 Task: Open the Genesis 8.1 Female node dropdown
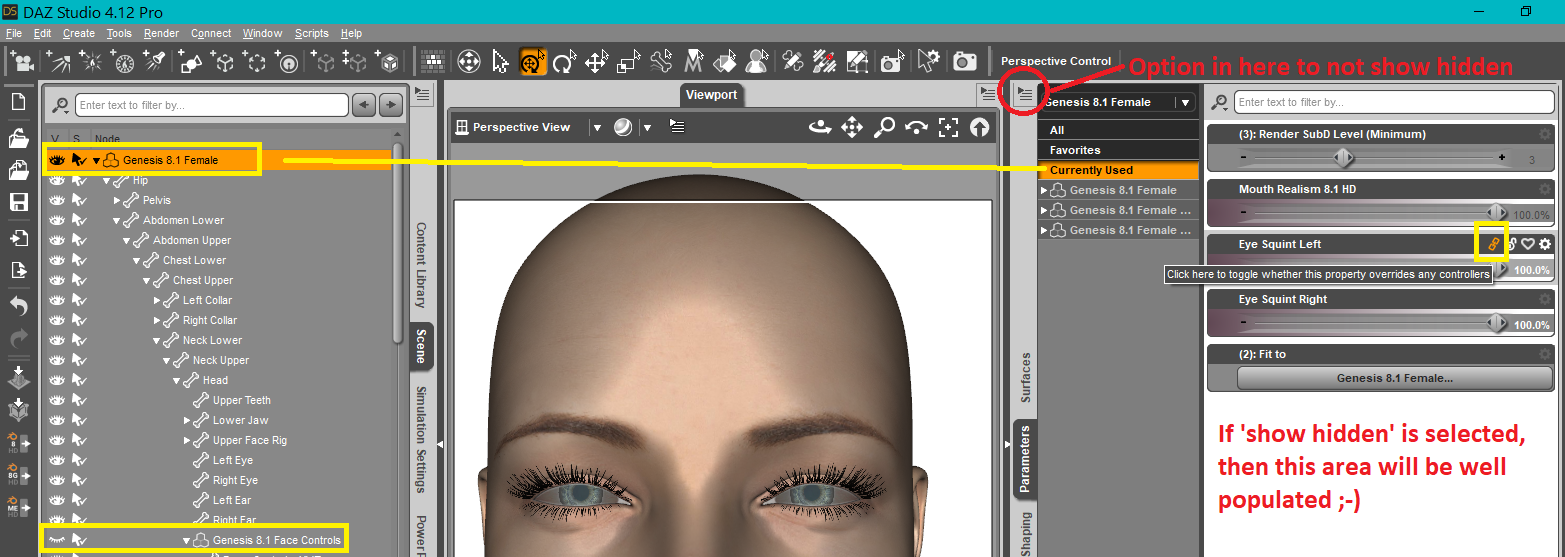click(1185, 102)
